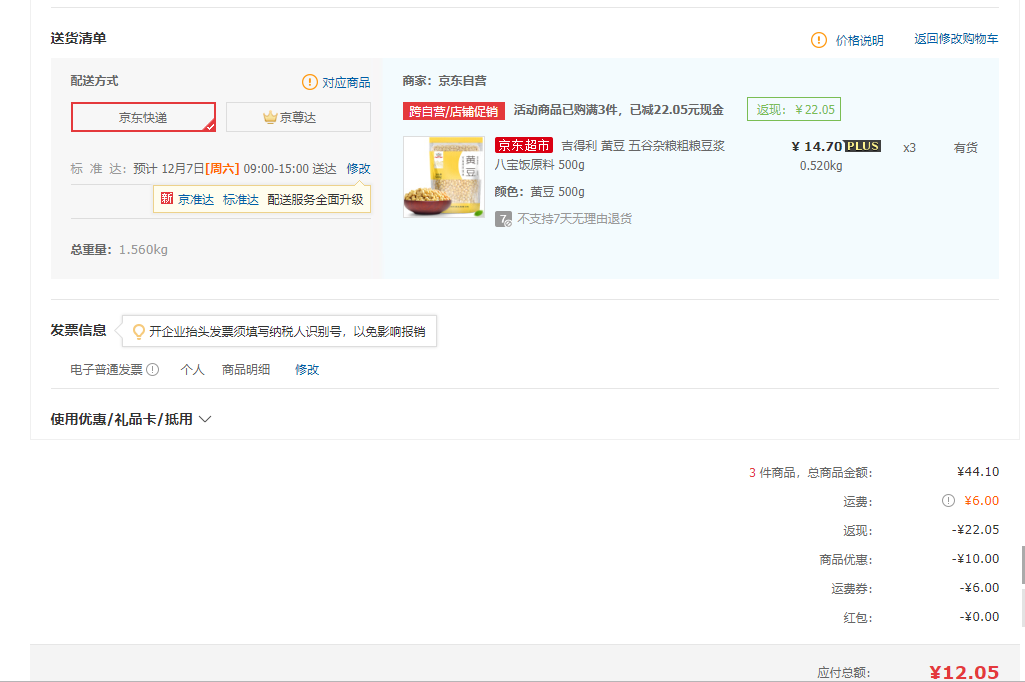Image resolution: width=1025 pixels, height=682 pixels.
Task: Click the lightbulb tip icon in invoice info
Action: pyautogui.click(x=139, y=332)
